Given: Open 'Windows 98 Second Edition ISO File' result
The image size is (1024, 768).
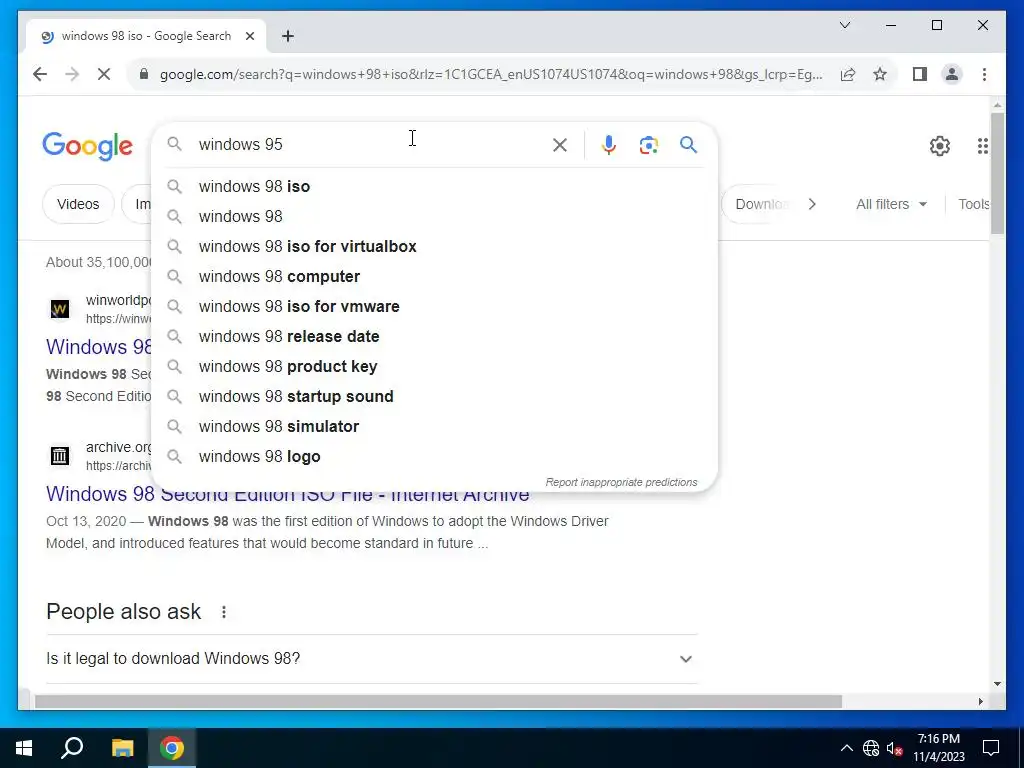Looking at the screenshot, I should [287, 495].
